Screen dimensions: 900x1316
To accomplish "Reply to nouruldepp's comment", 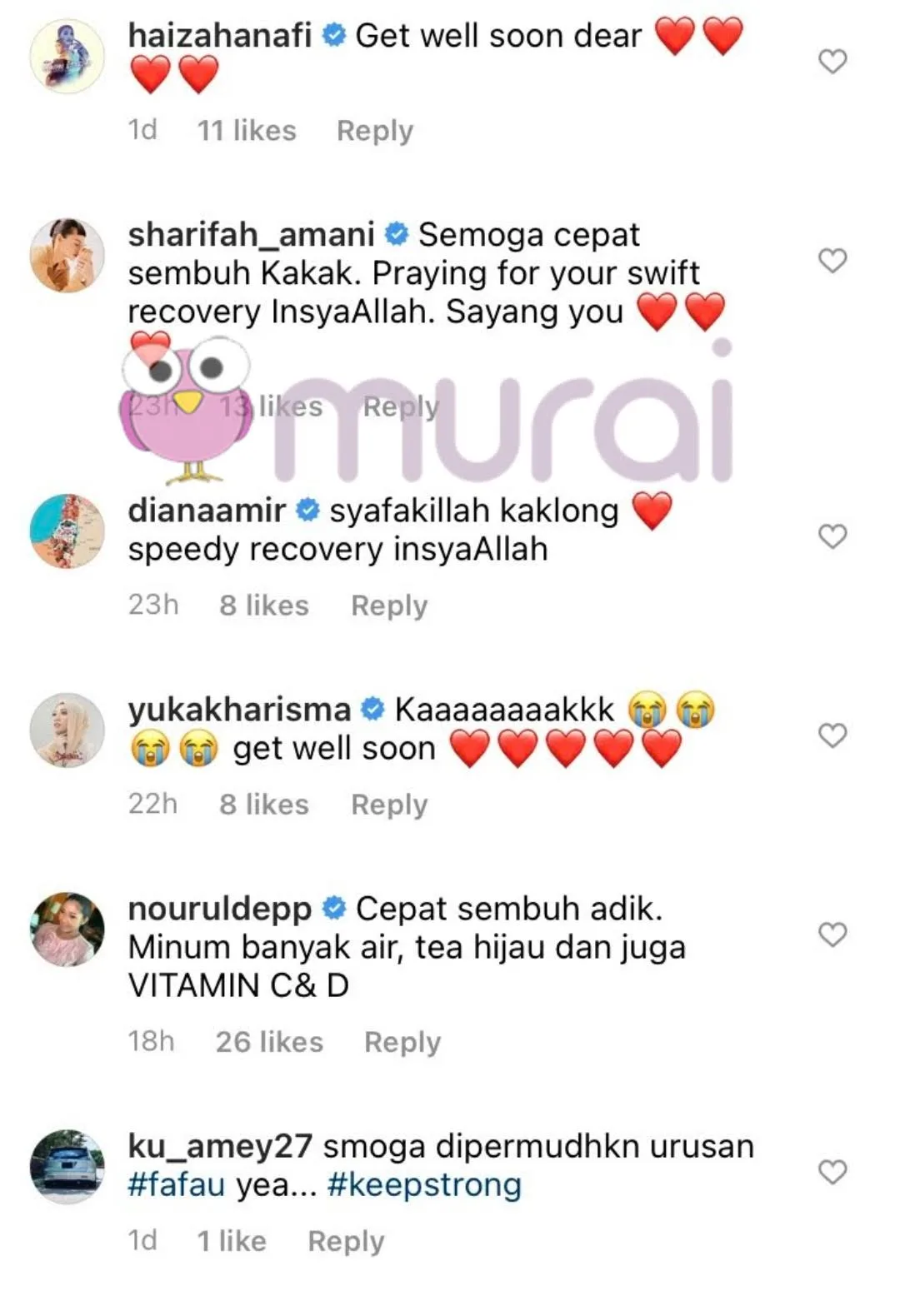I will pos(402,1042).
